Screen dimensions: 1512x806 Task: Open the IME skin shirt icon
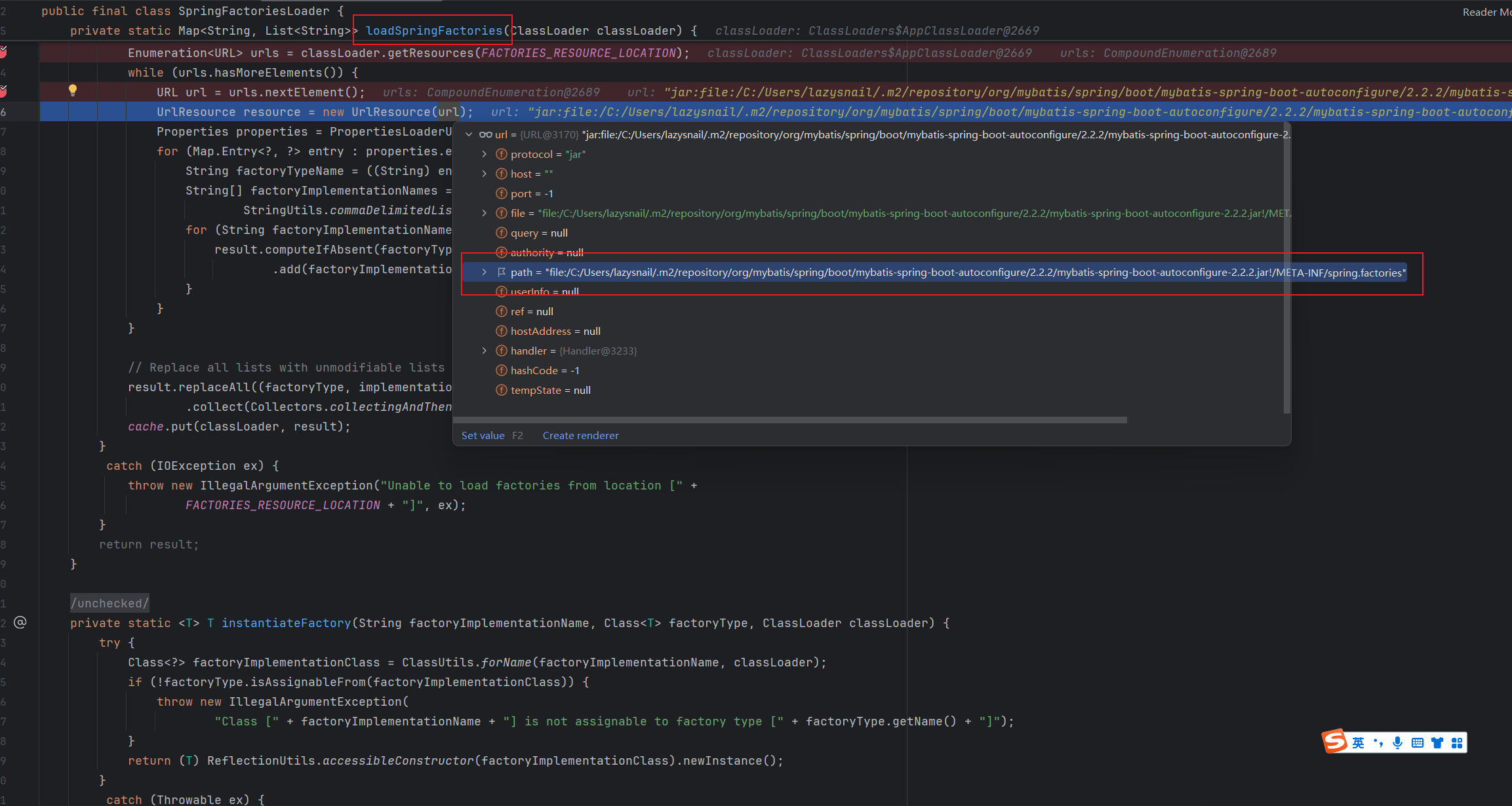pos(1437,743)
